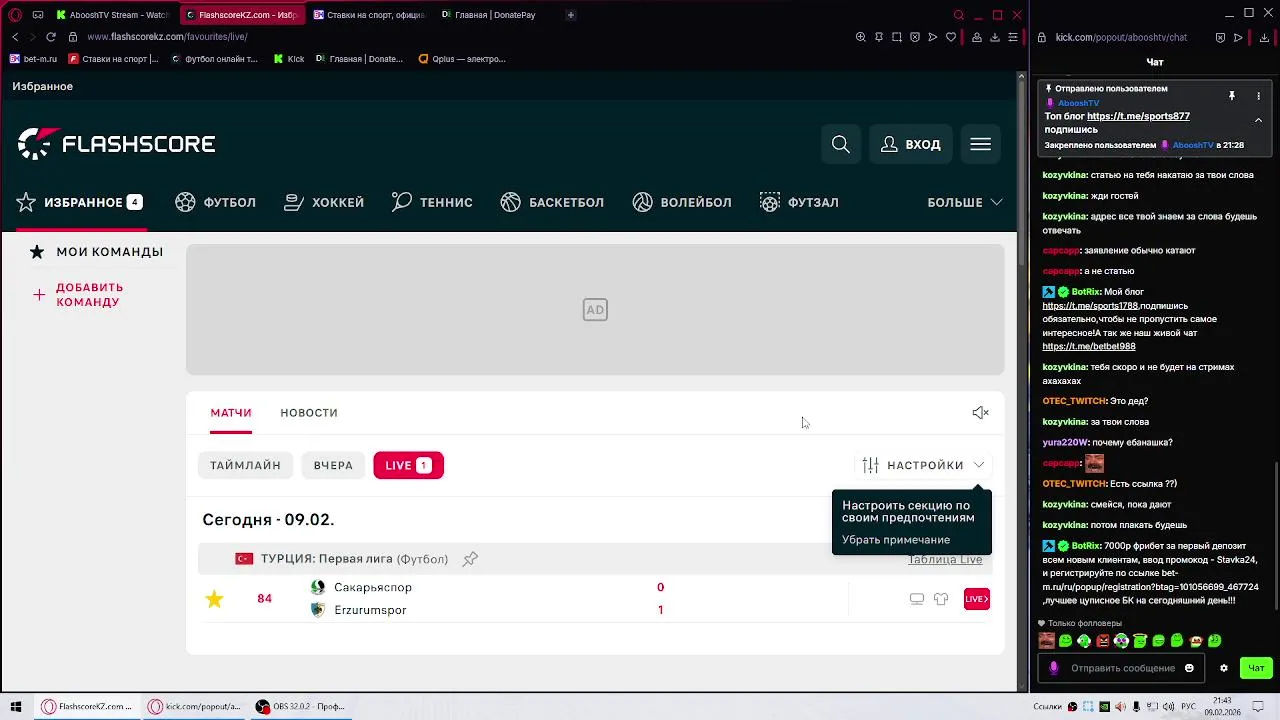Open bet-m.ru bookmark
This screenshot has height=720, width=1280.
(x=33, y=59)
